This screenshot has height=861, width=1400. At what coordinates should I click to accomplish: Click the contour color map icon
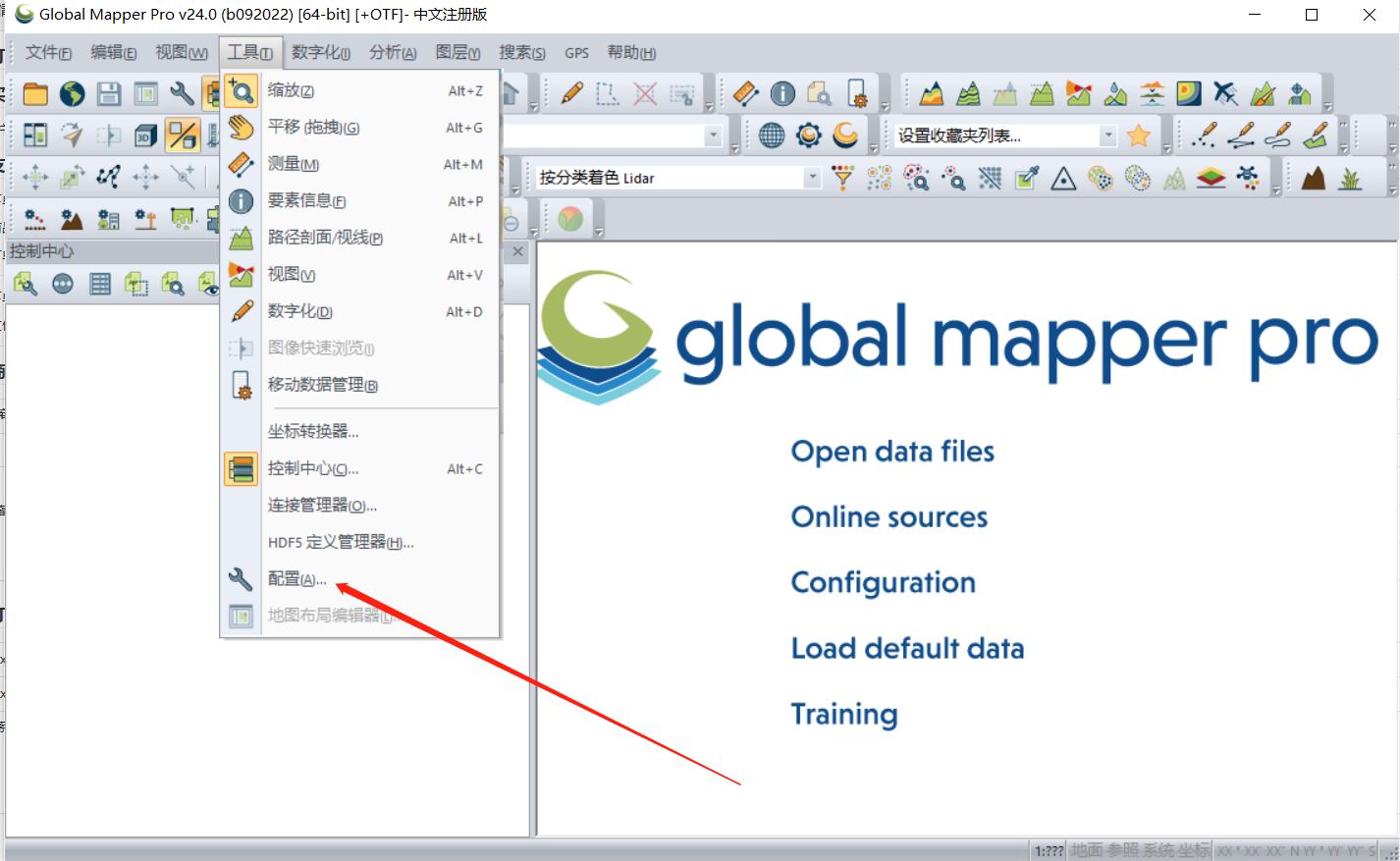[x=1189, y=93]
